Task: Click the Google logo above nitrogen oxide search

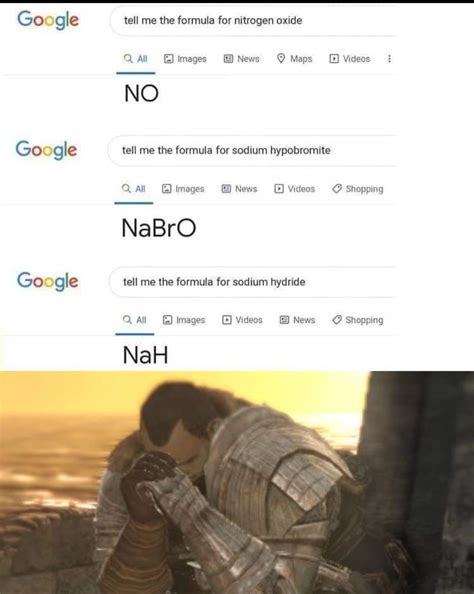Action: (48, 20)
